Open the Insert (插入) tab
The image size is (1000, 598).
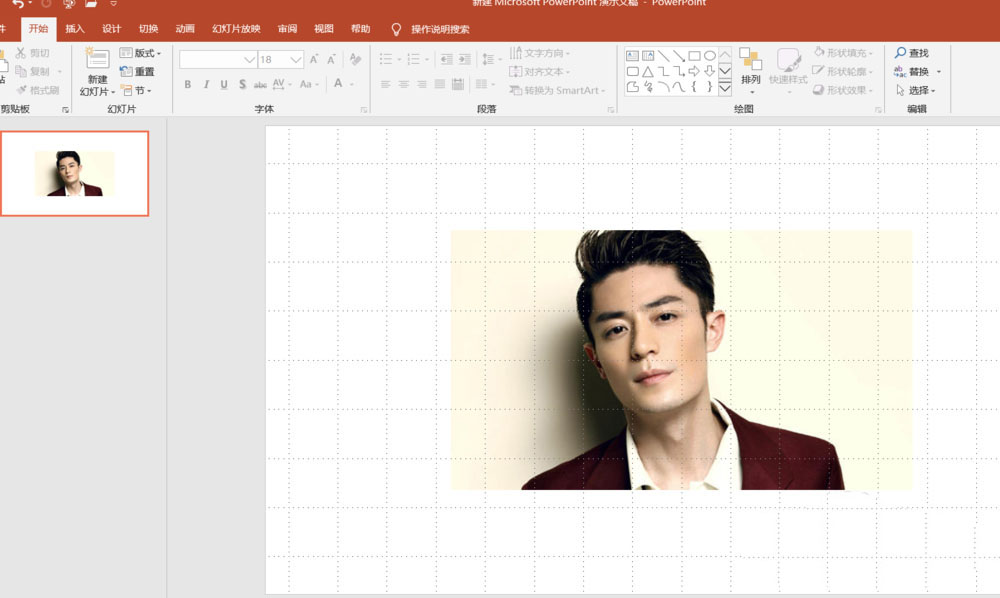click(x=75, y=29)
